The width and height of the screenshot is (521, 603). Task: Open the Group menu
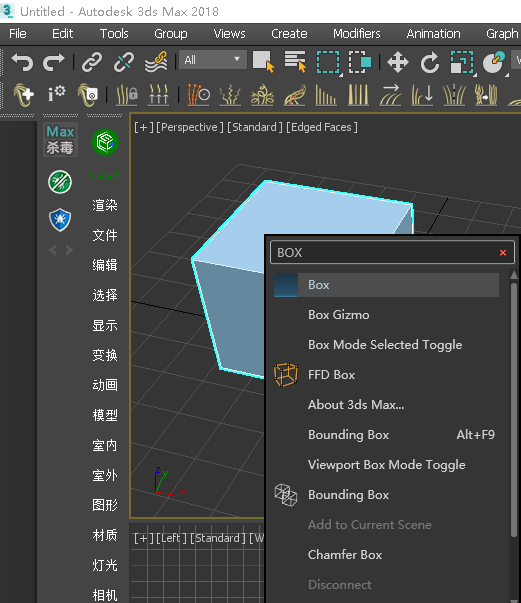coord(171,33)
